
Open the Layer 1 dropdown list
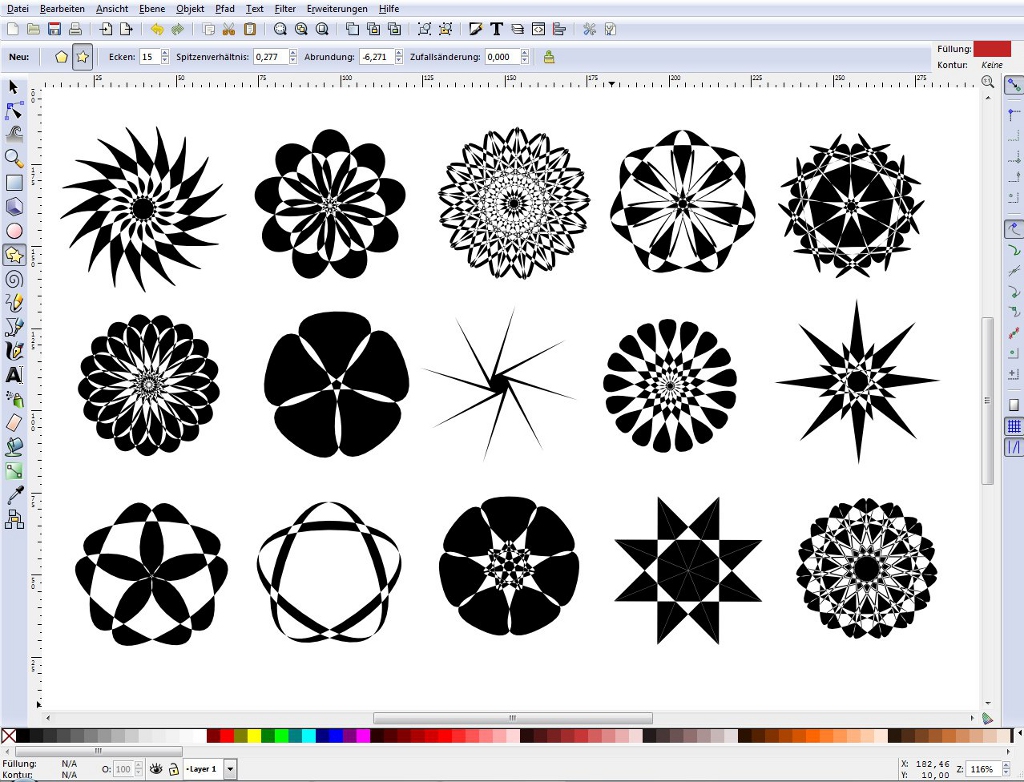click(x=231, y=769)
